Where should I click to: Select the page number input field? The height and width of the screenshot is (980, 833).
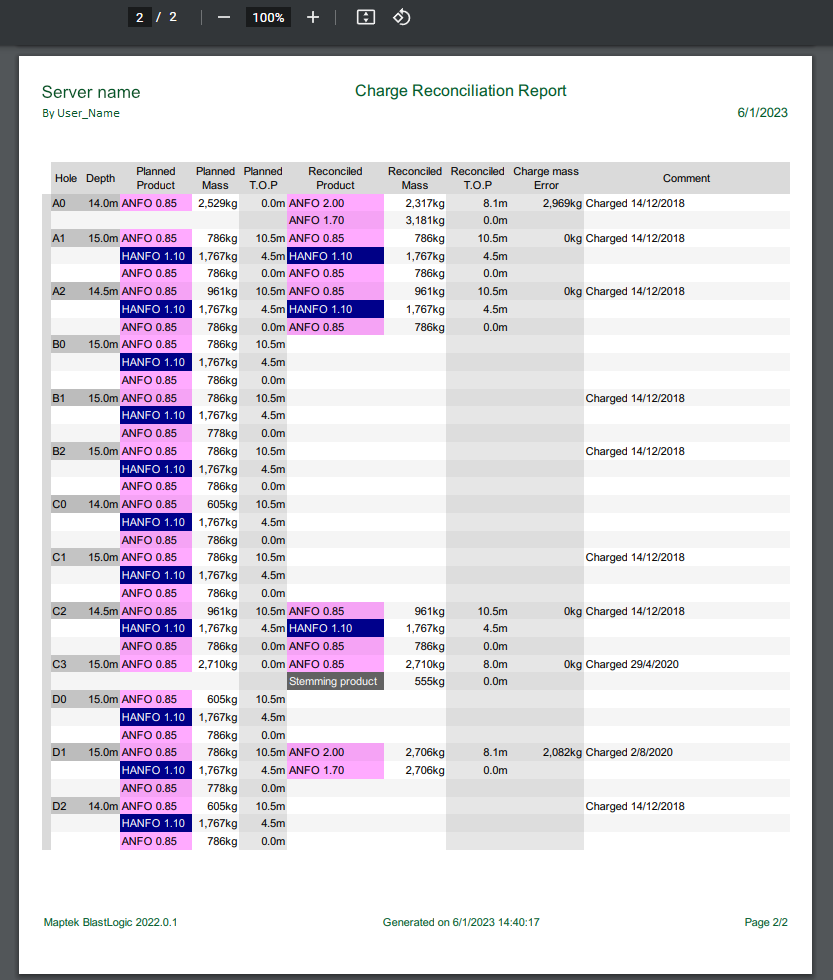tap(139, 18)
